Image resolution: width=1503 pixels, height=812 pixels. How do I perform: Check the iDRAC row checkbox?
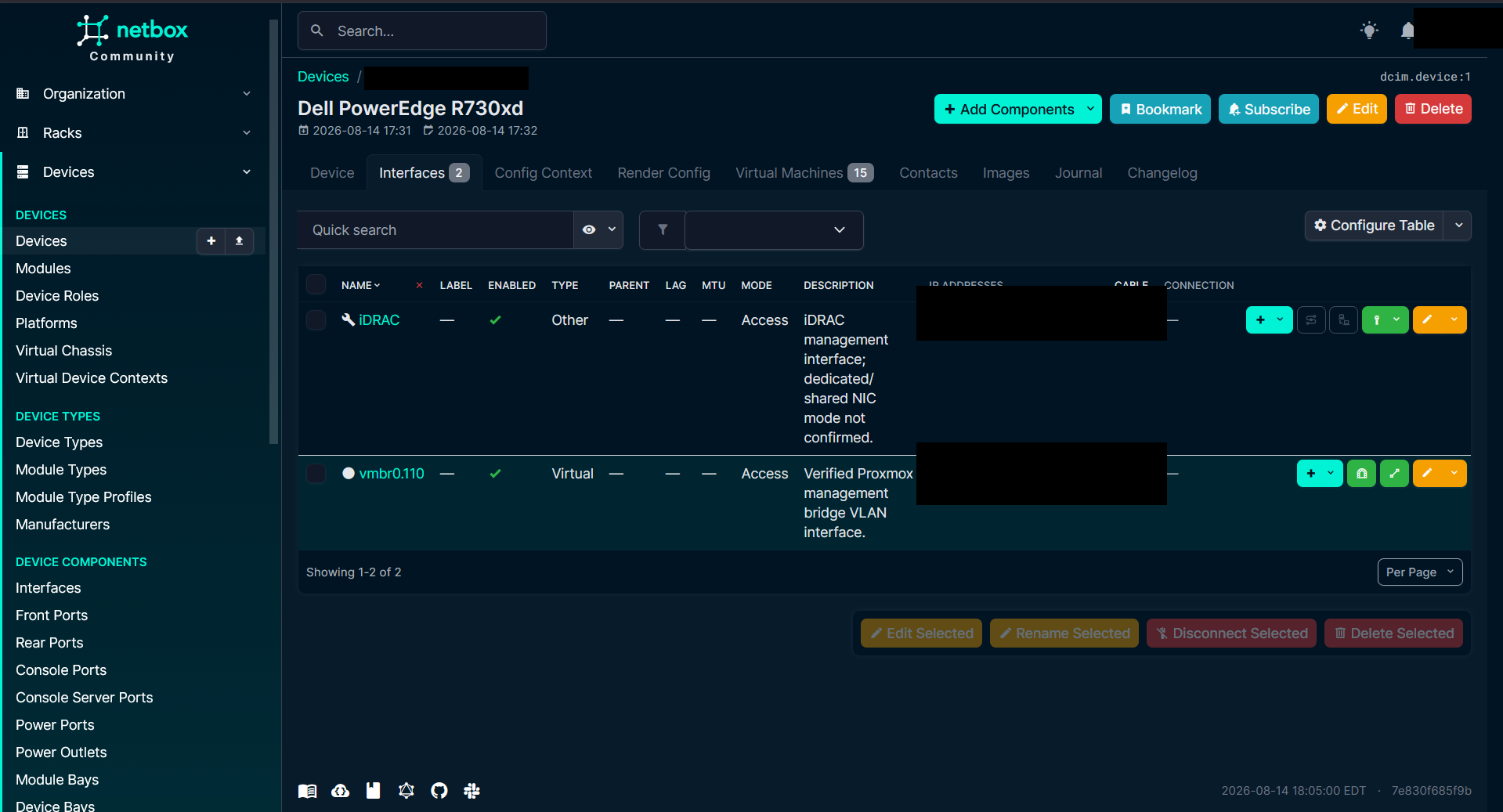(x=316, y=319)
